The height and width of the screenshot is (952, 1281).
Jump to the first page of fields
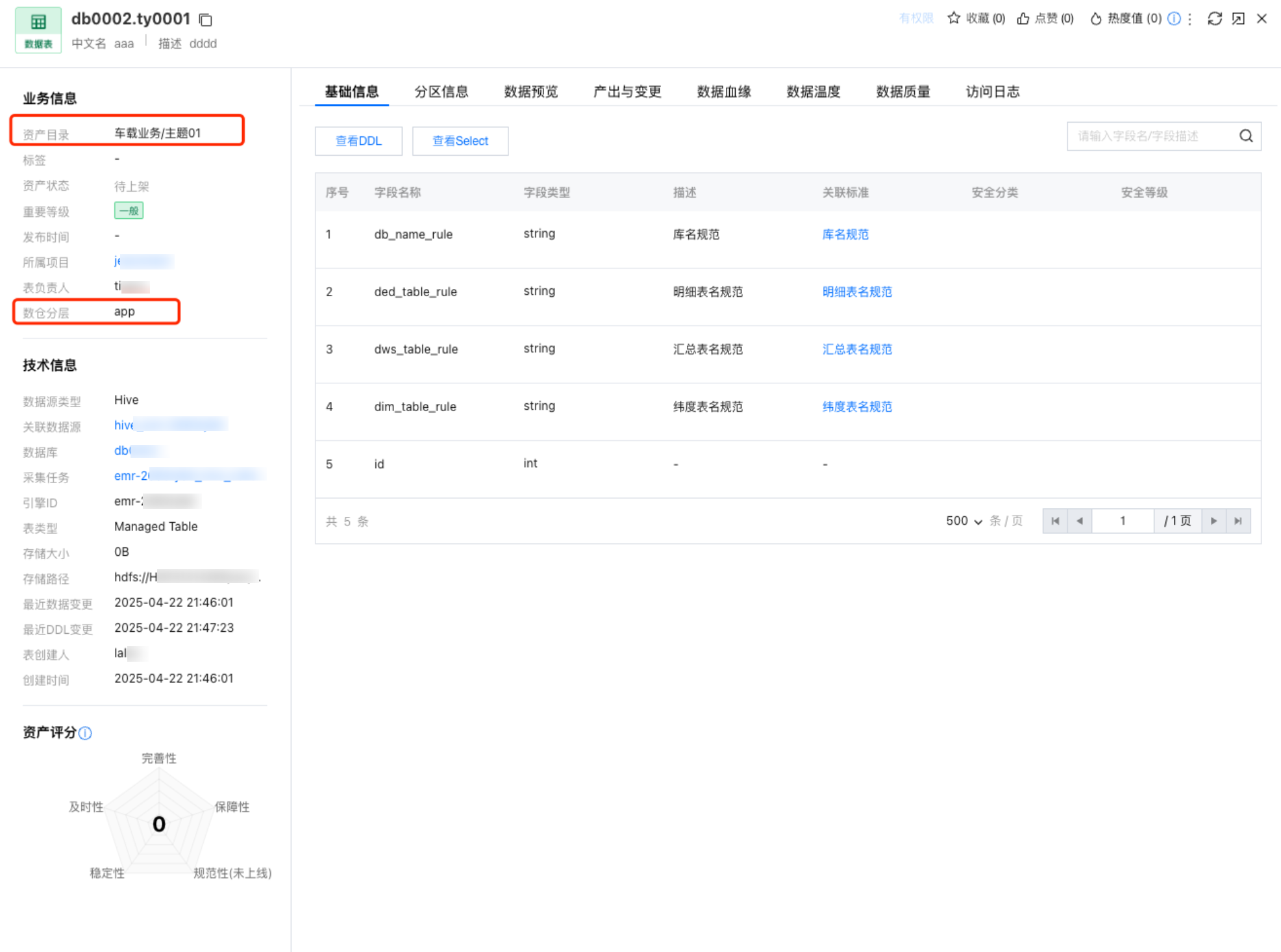click(1055, 521)
